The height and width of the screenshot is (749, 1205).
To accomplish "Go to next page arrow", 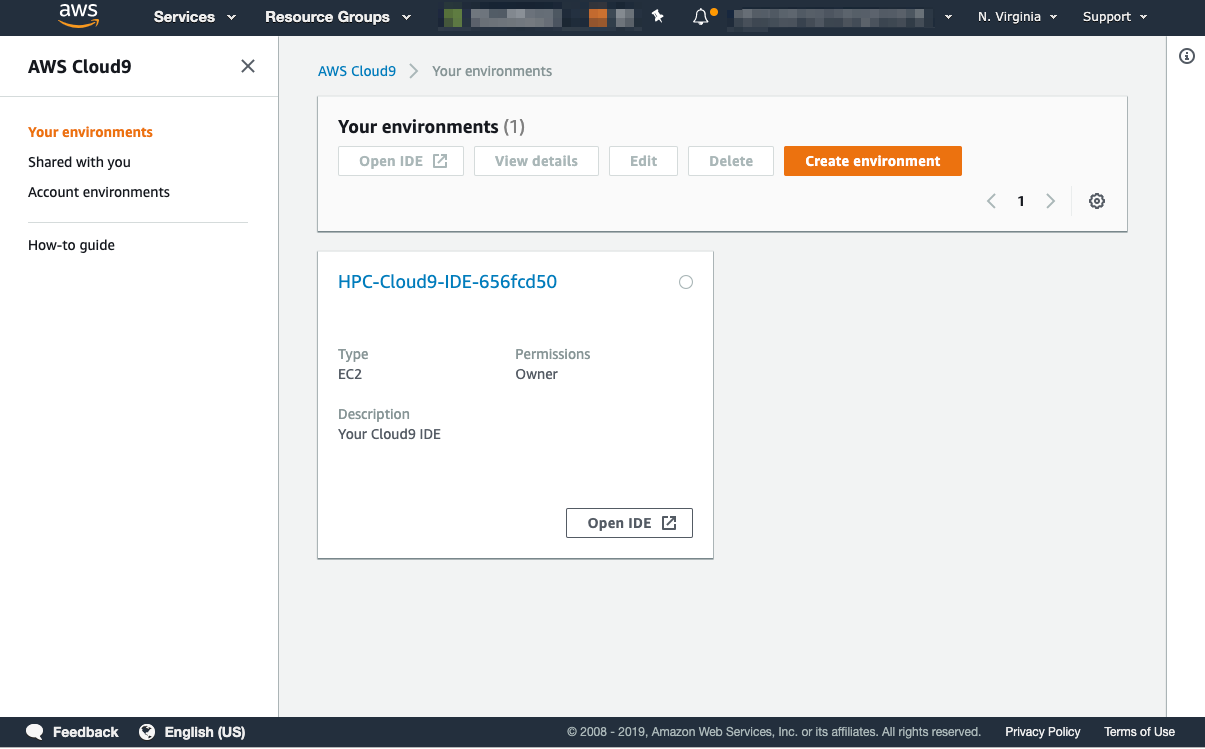I will coord(1050,201).
